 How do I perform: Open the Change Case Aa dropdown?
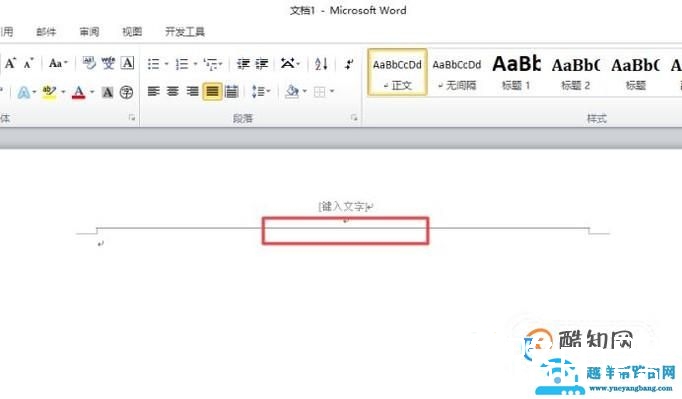point(58,64)
